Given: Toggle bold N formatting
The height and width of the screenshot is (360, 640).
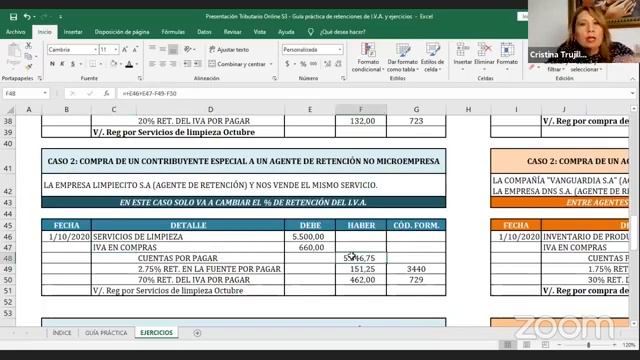Looking at the screenshot, I should point(52,64).
